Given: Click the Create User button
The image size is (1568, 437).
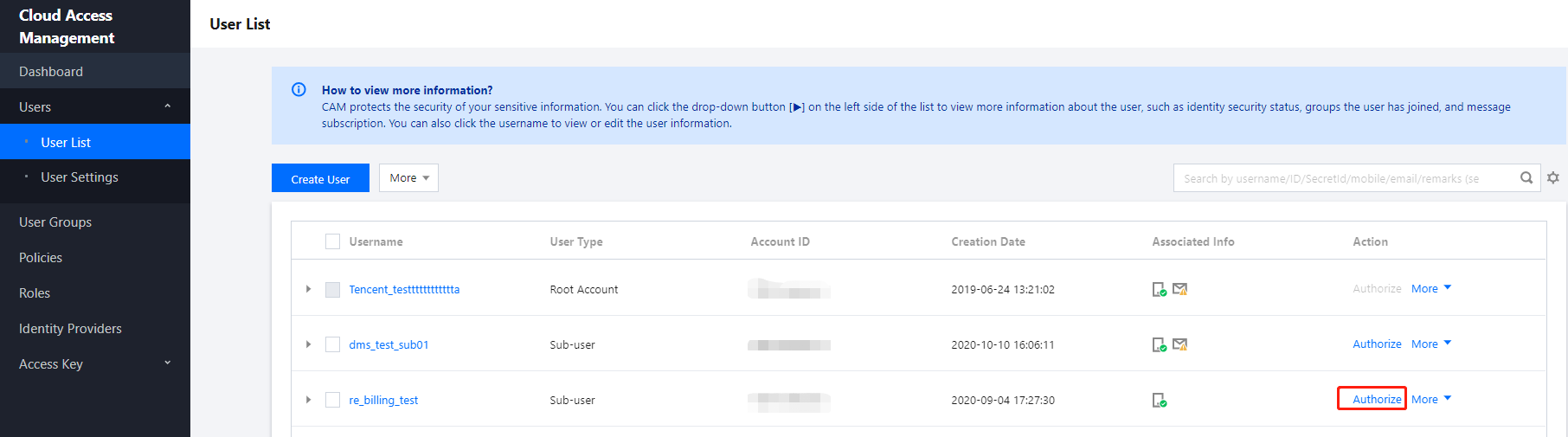Looking at the screenshot, I should click(320, 178).
